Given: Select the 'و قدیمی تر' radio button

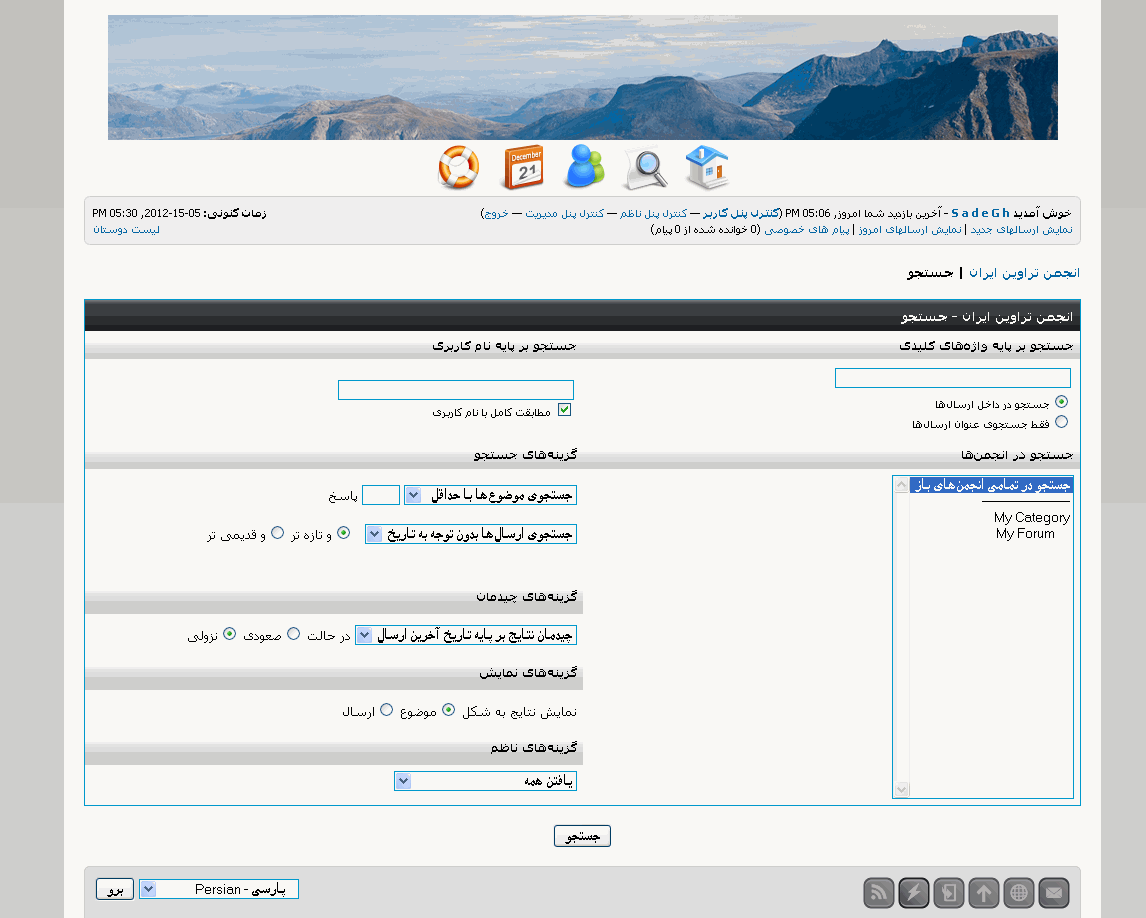Looking at the screenshot, I should pos(278,533).
